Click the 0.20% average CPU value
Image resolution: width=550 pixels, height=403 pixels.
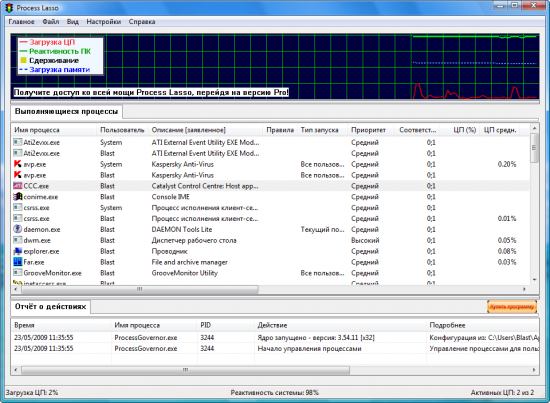(507, 164)
